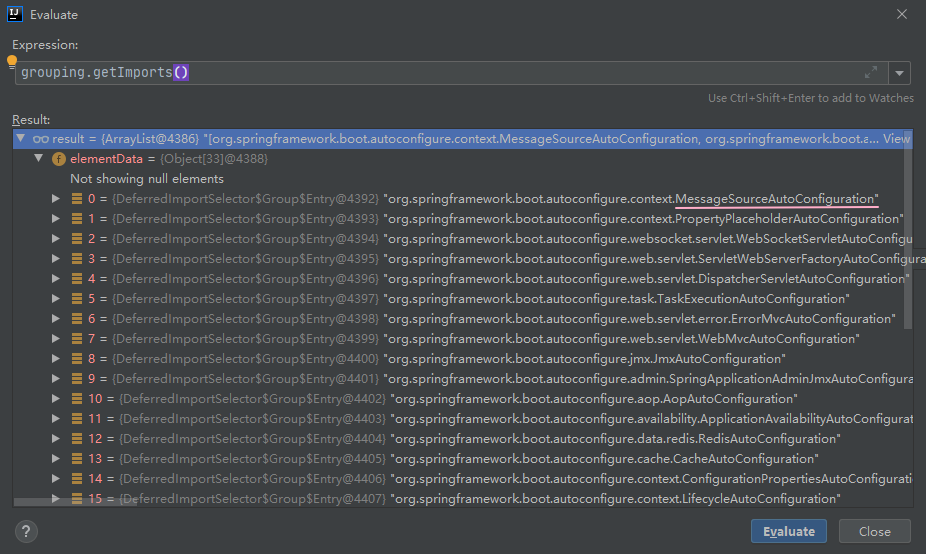Open the expression history dropdown
This screenshot has width=926, height=554.
899,73
